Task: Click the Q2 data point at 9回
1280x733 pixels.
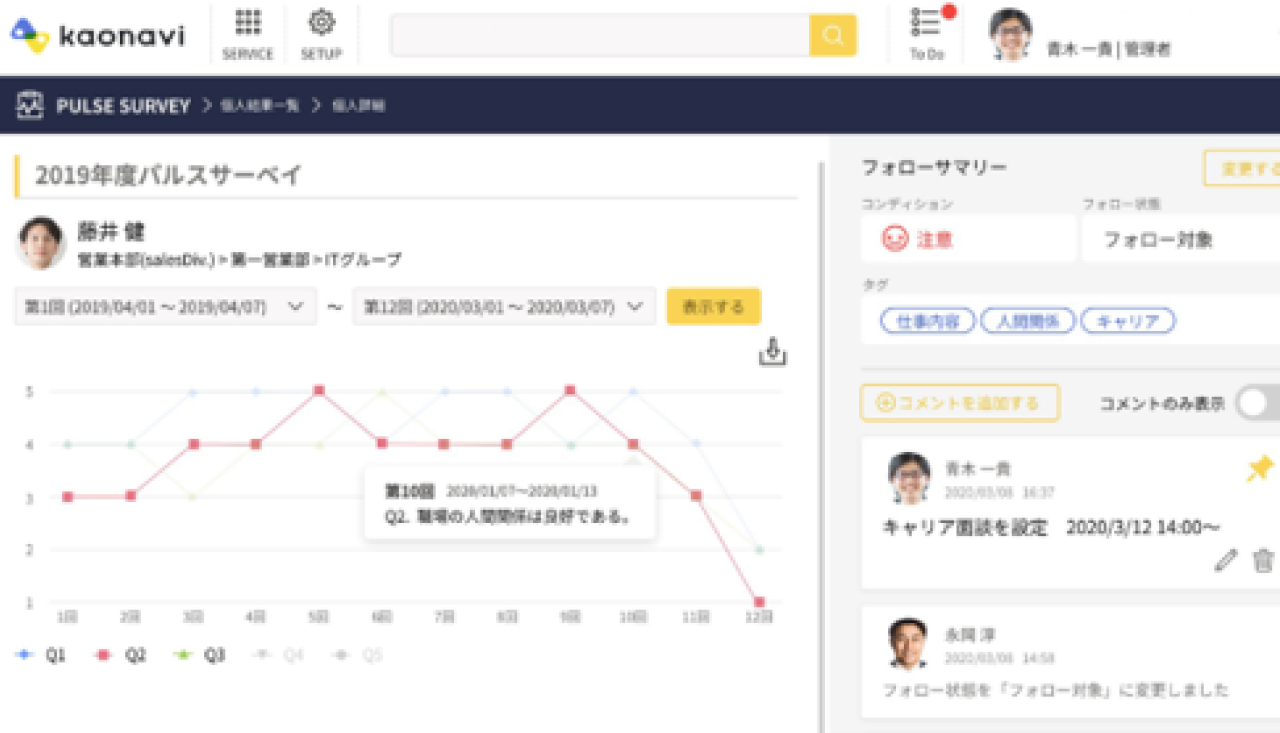Action: pyautogui.click(x=570, y=390)
